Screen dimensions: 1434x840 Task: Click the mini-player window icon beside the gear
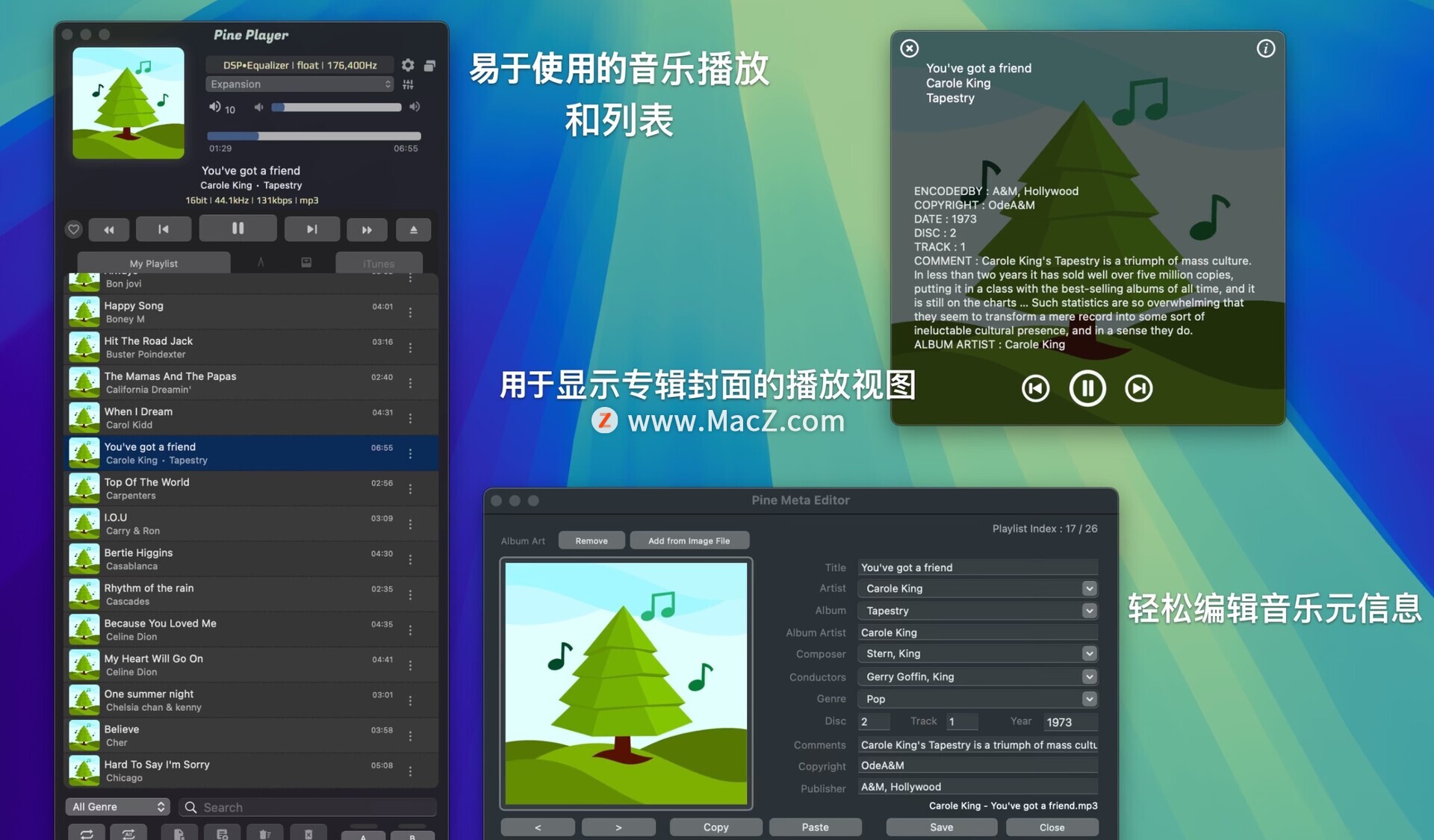(x=429, y=66)
